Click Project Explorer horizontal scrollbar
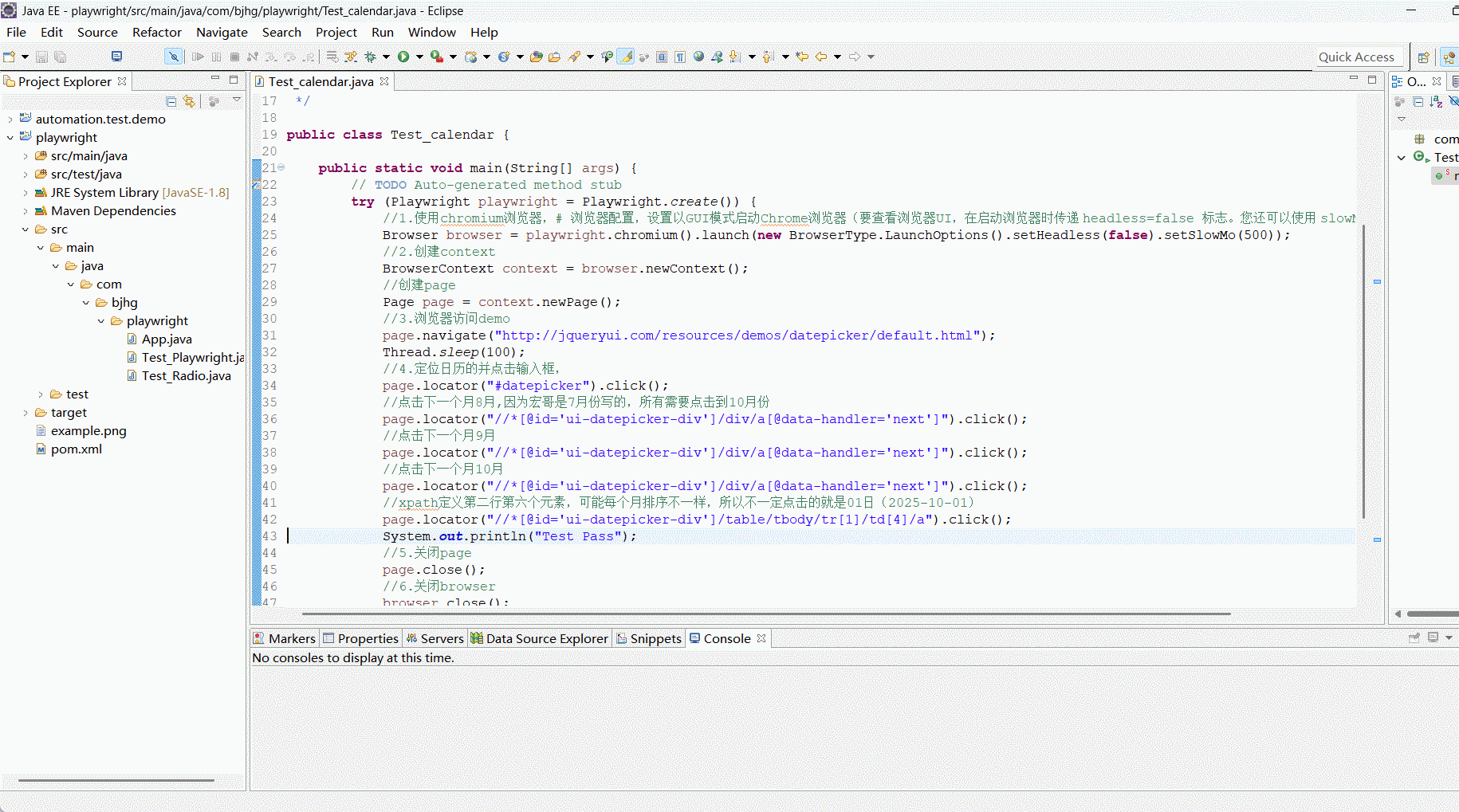The image size is (1459, 812). tap(116, 780)
